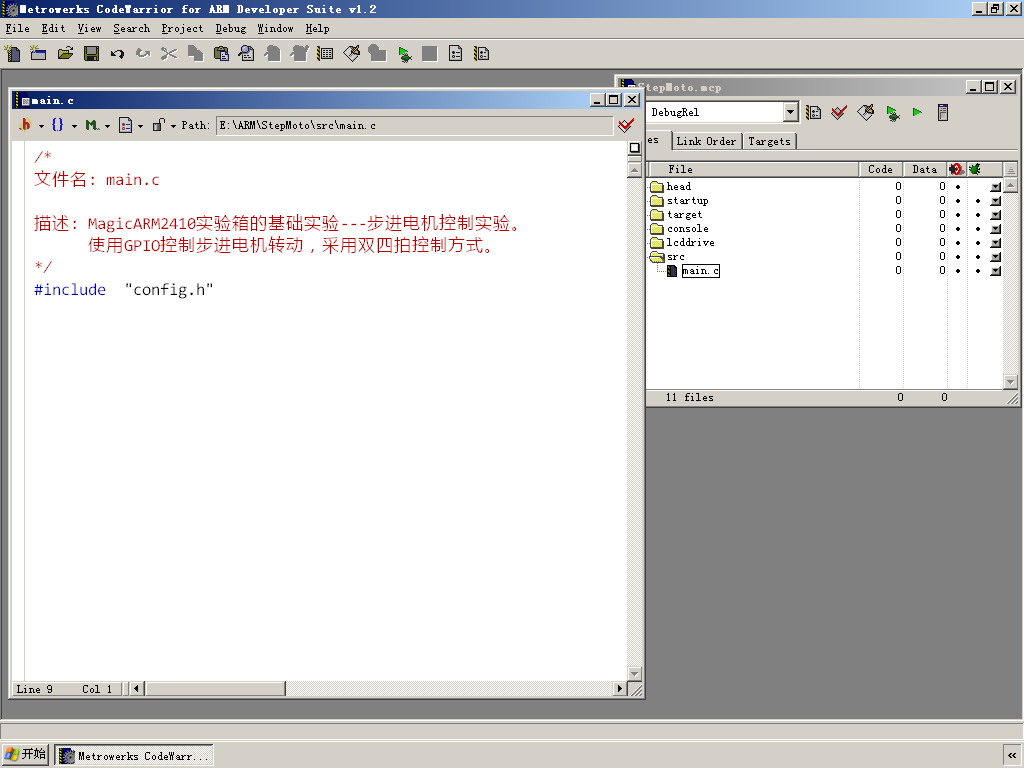Viewport: 1024px width, 768px height.
Task: Select main.c in the project tree
Action: (x=701, y=270)
